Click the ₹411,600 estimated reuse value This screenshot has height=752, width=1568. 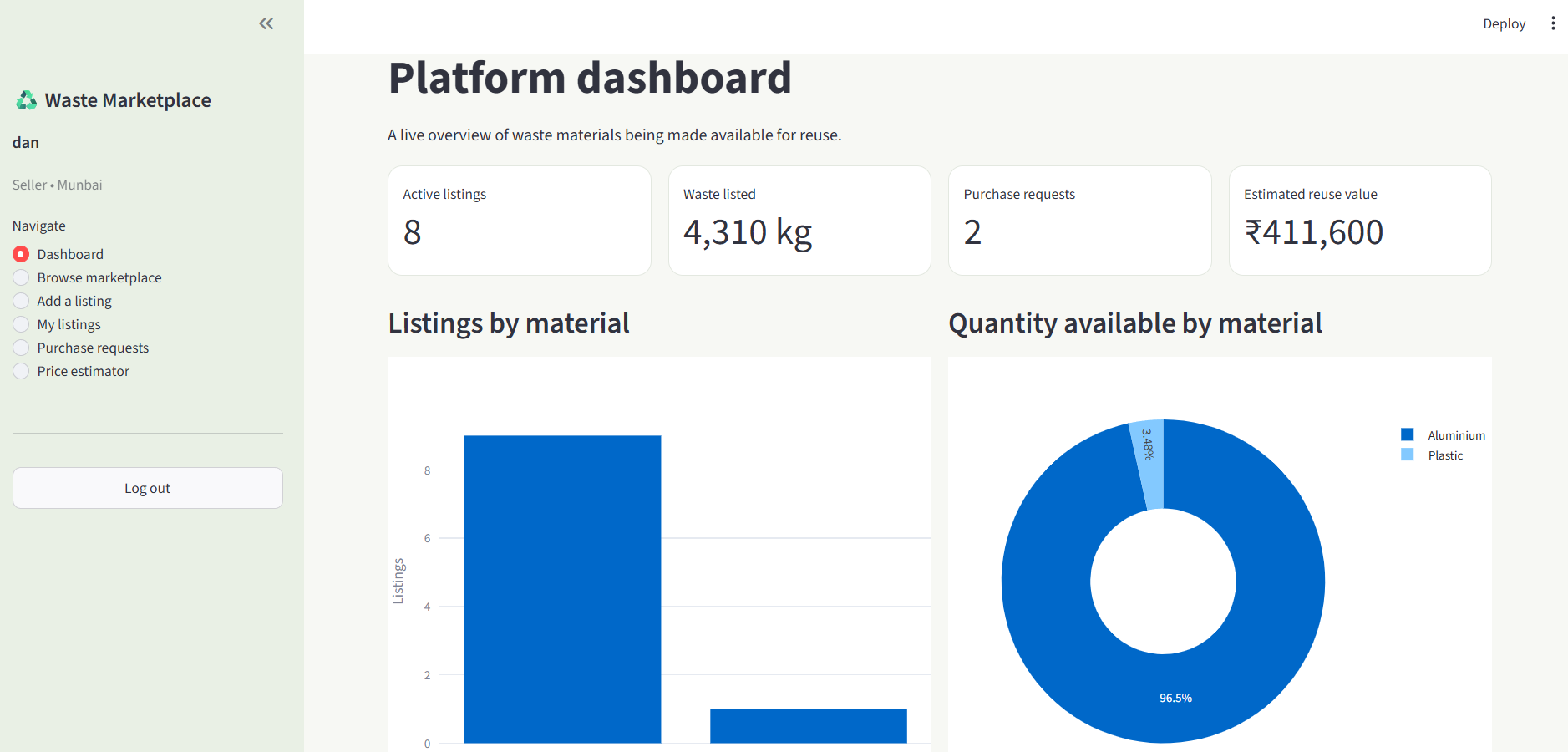click(x=1314, y=232)
